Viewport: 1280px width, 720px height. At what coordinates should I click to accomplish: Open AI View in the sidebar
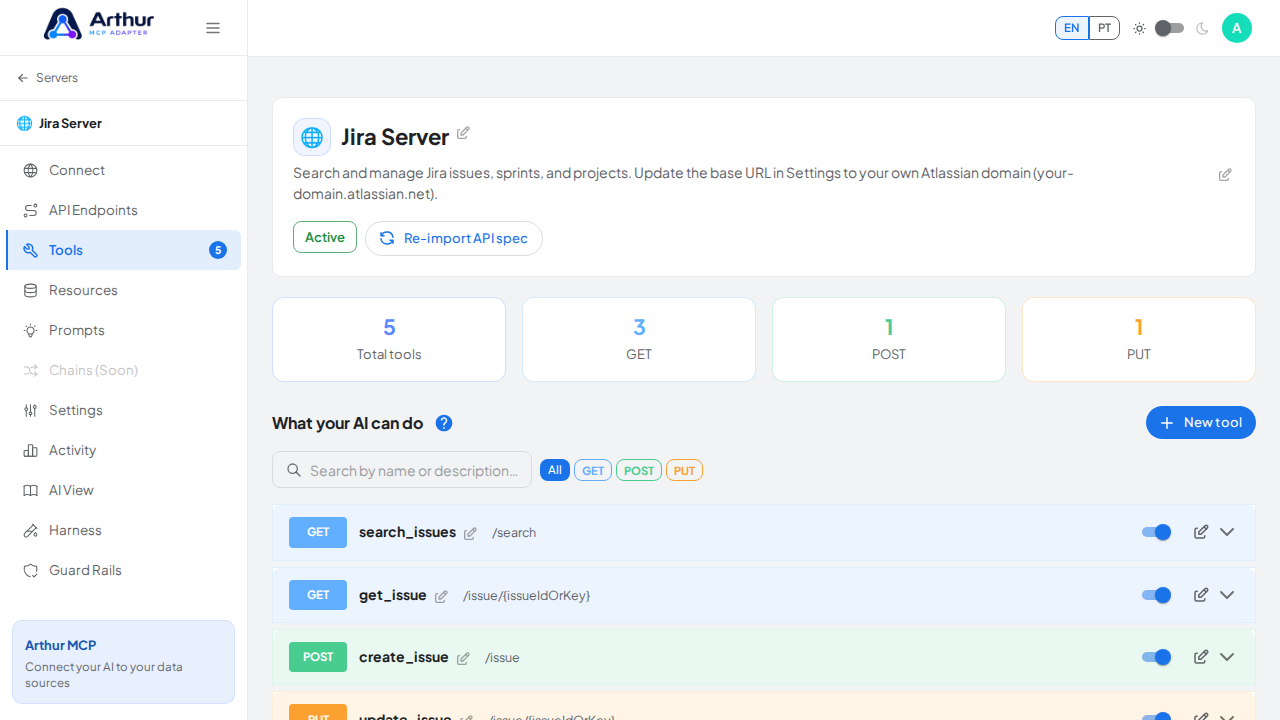pos(124,490)
